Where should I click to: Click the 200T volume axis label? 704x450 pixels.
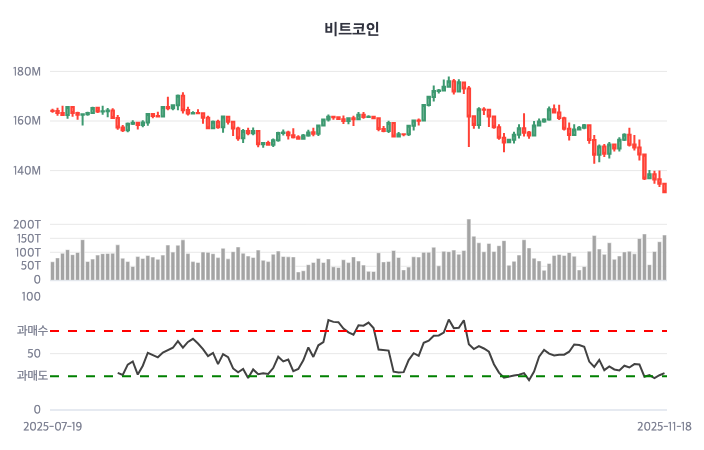28,224
